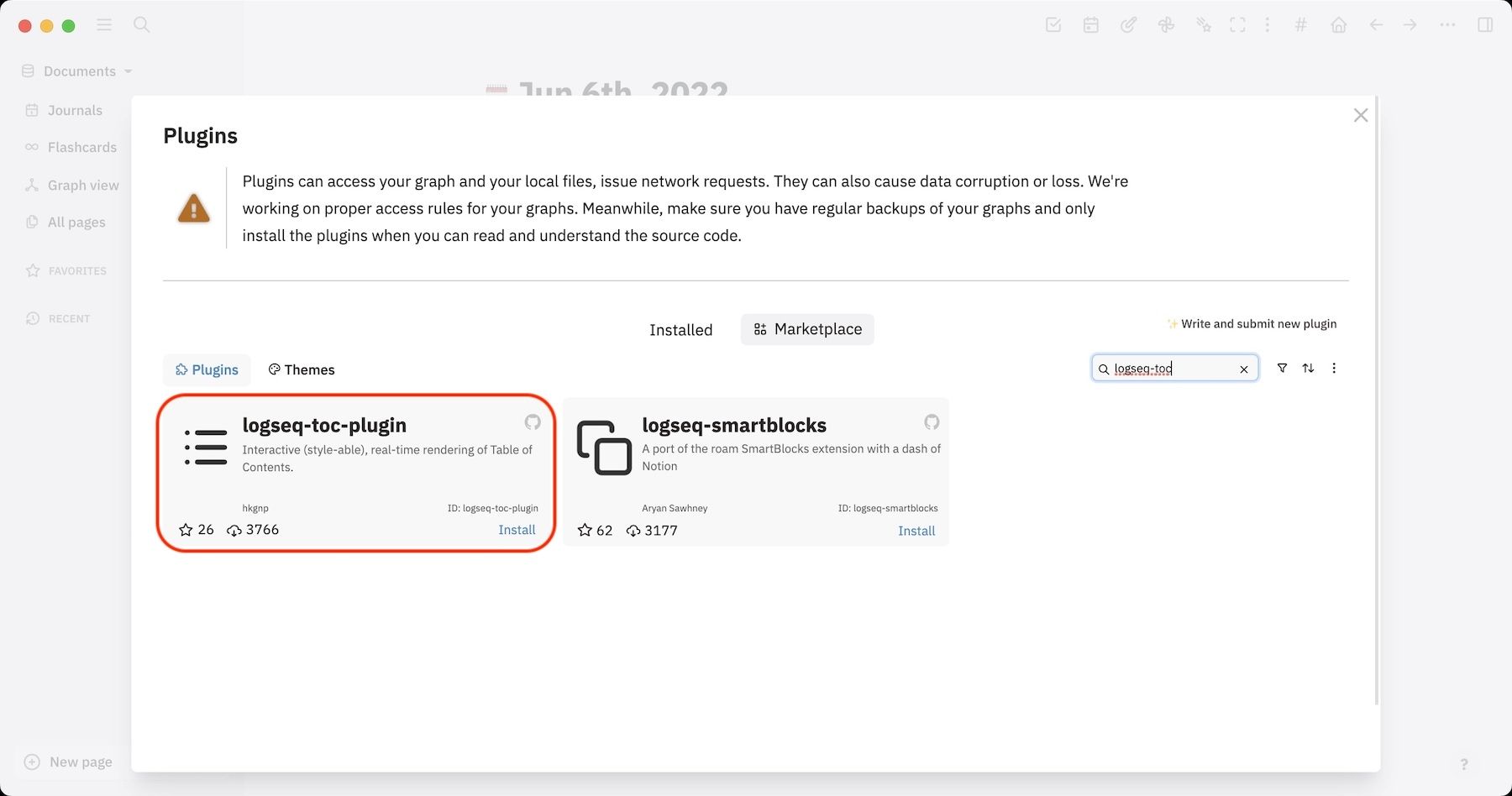Select the Plugins category tab
Viewport: 1512px width, 796px height.
(207, 369)
